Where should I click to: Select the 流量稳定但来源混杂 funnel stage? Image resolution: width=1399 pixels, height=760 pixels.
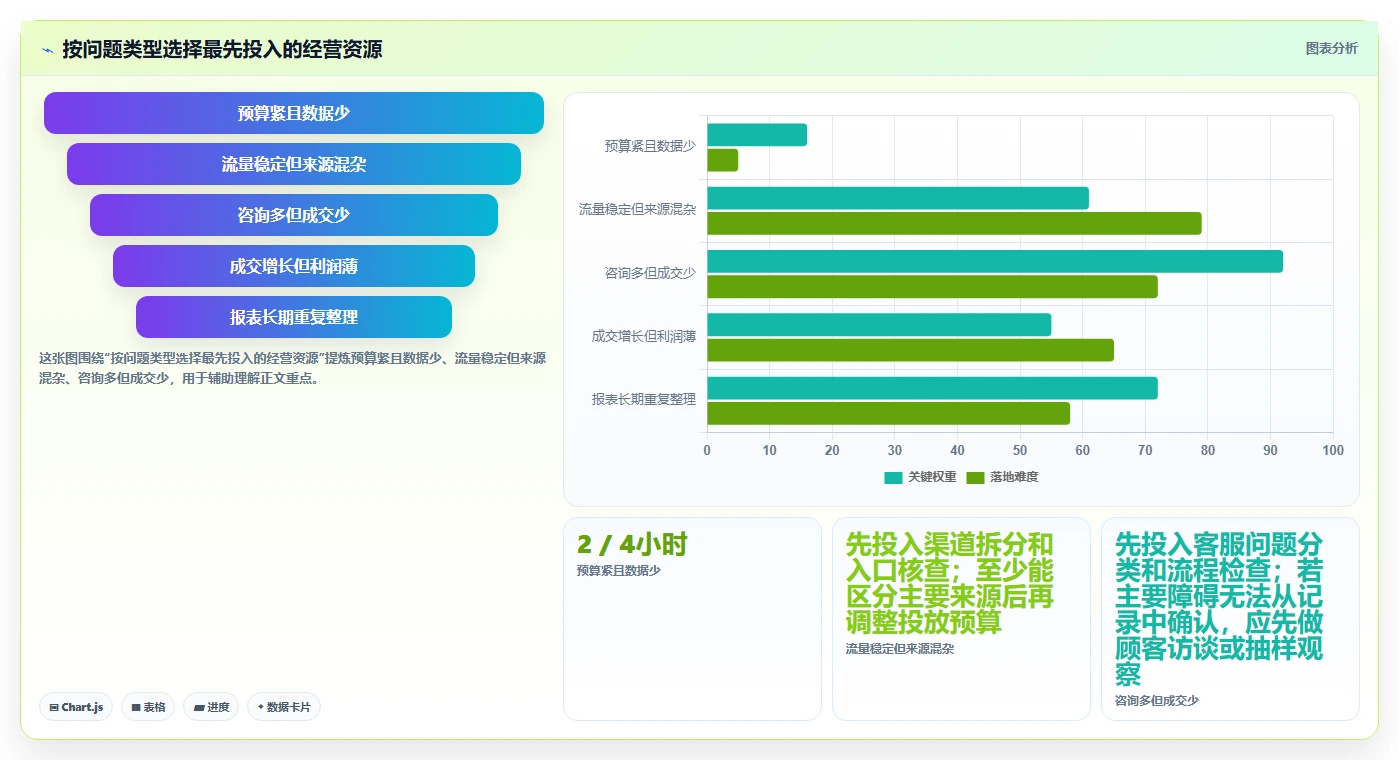click(294, 164)
